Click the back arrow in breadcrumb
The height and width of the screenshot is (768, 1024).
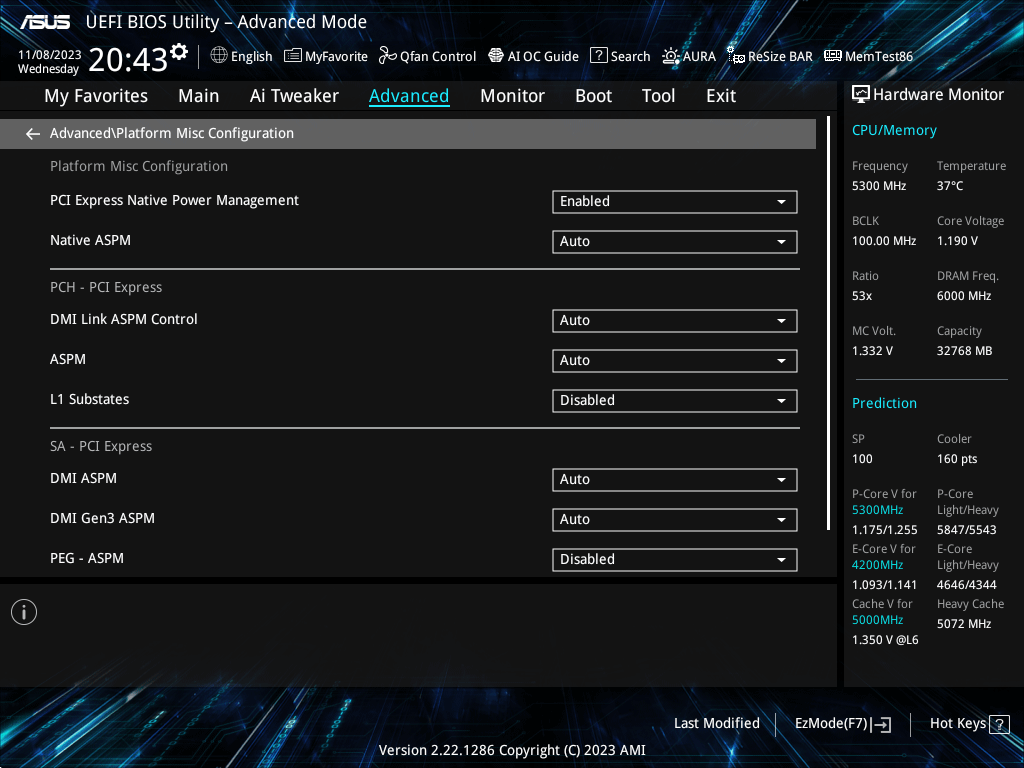click(x=32, y=134)
